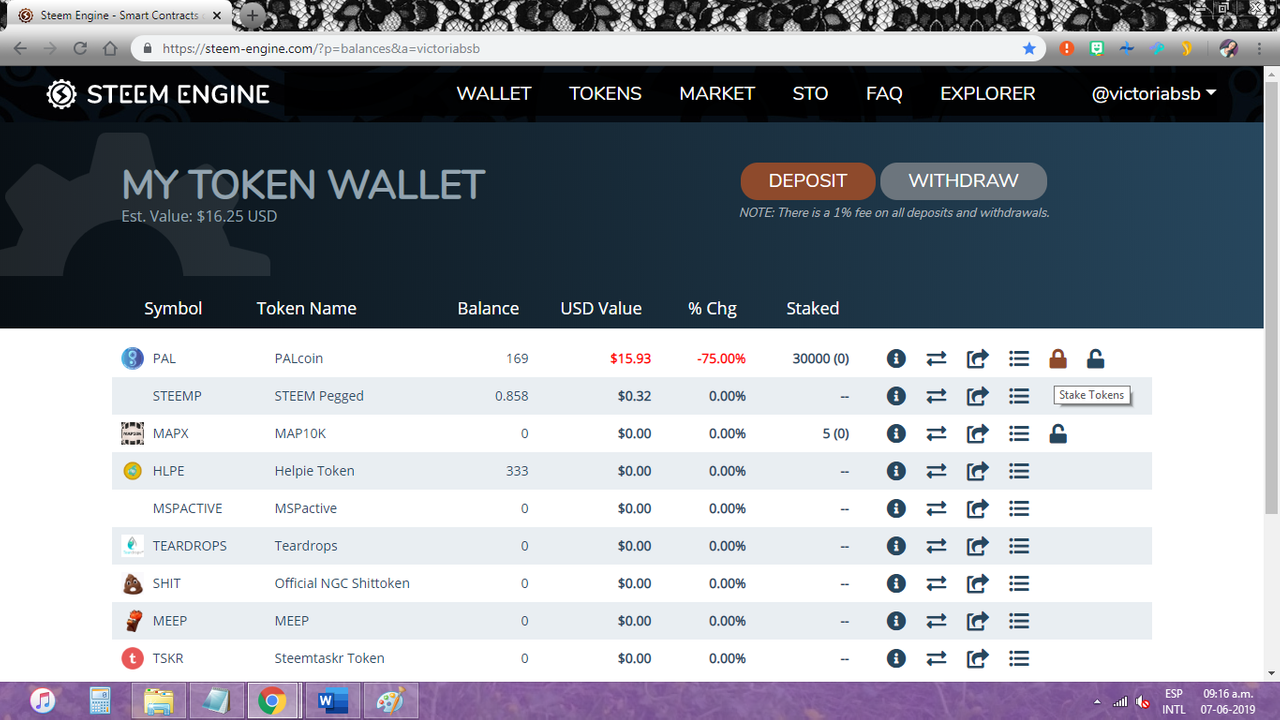
Task: Click ESP INTL language indicator
Action: coord(1174,701)
